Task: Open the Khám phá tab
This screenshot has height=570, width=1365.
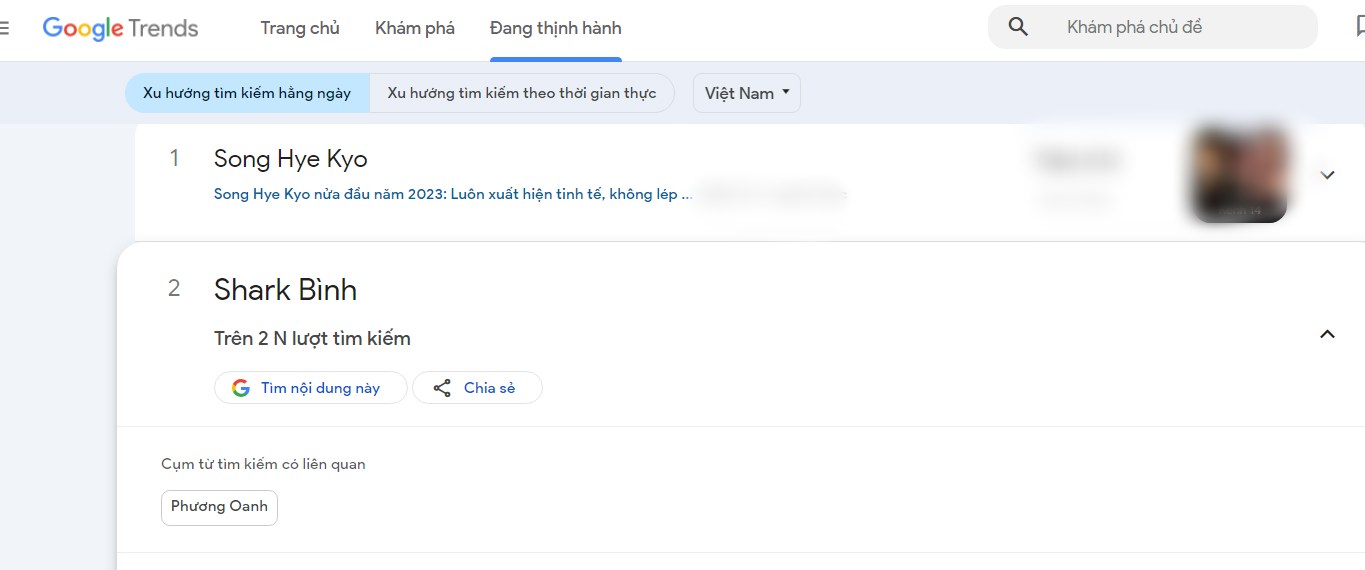Action: (x=415, y=28)
